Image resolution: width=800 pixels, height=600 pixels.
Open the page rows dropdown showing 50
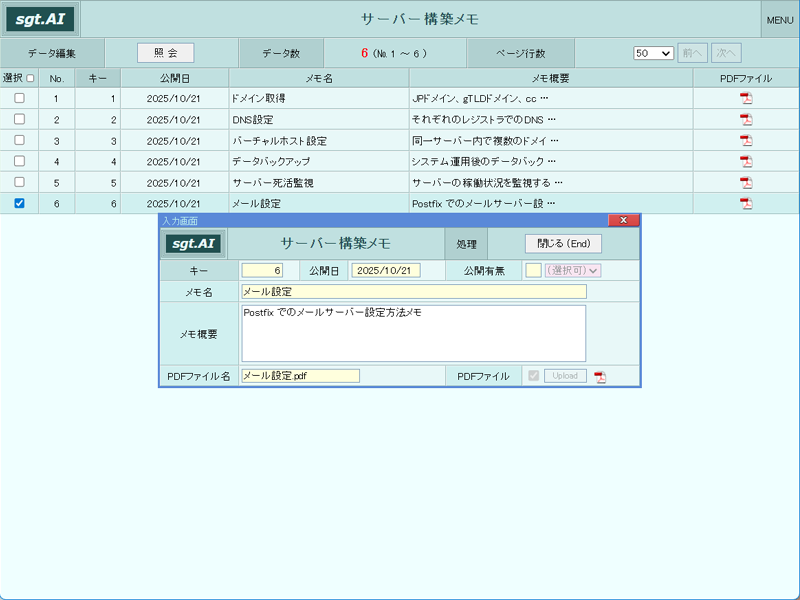coord(653,53)
